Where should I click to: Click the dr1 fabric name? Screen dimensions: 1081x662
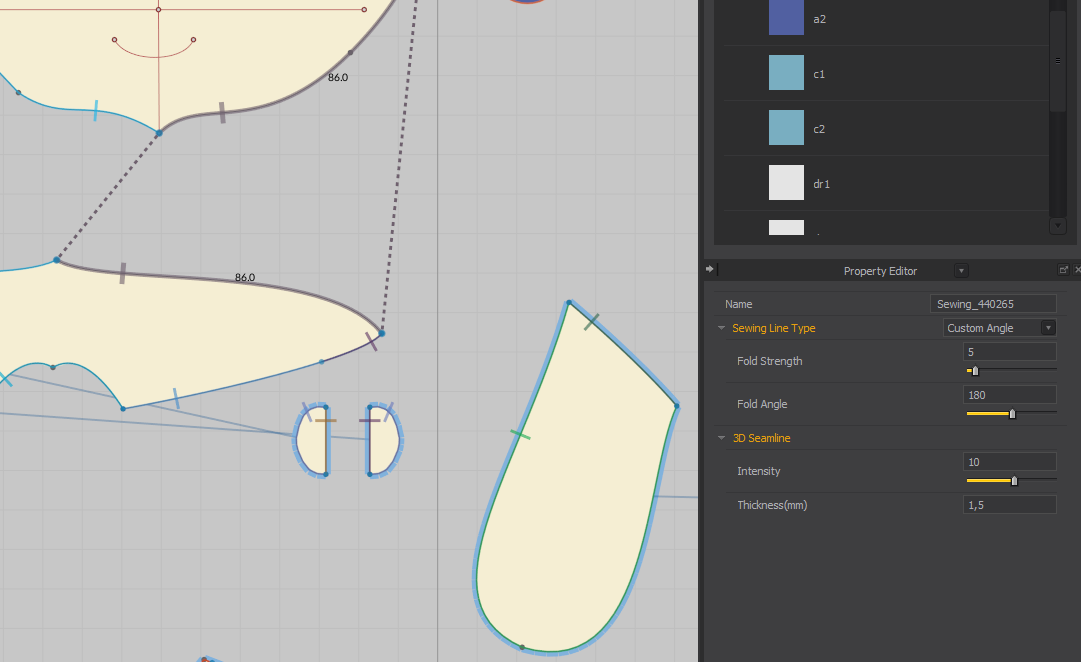[x=821, y=184]
